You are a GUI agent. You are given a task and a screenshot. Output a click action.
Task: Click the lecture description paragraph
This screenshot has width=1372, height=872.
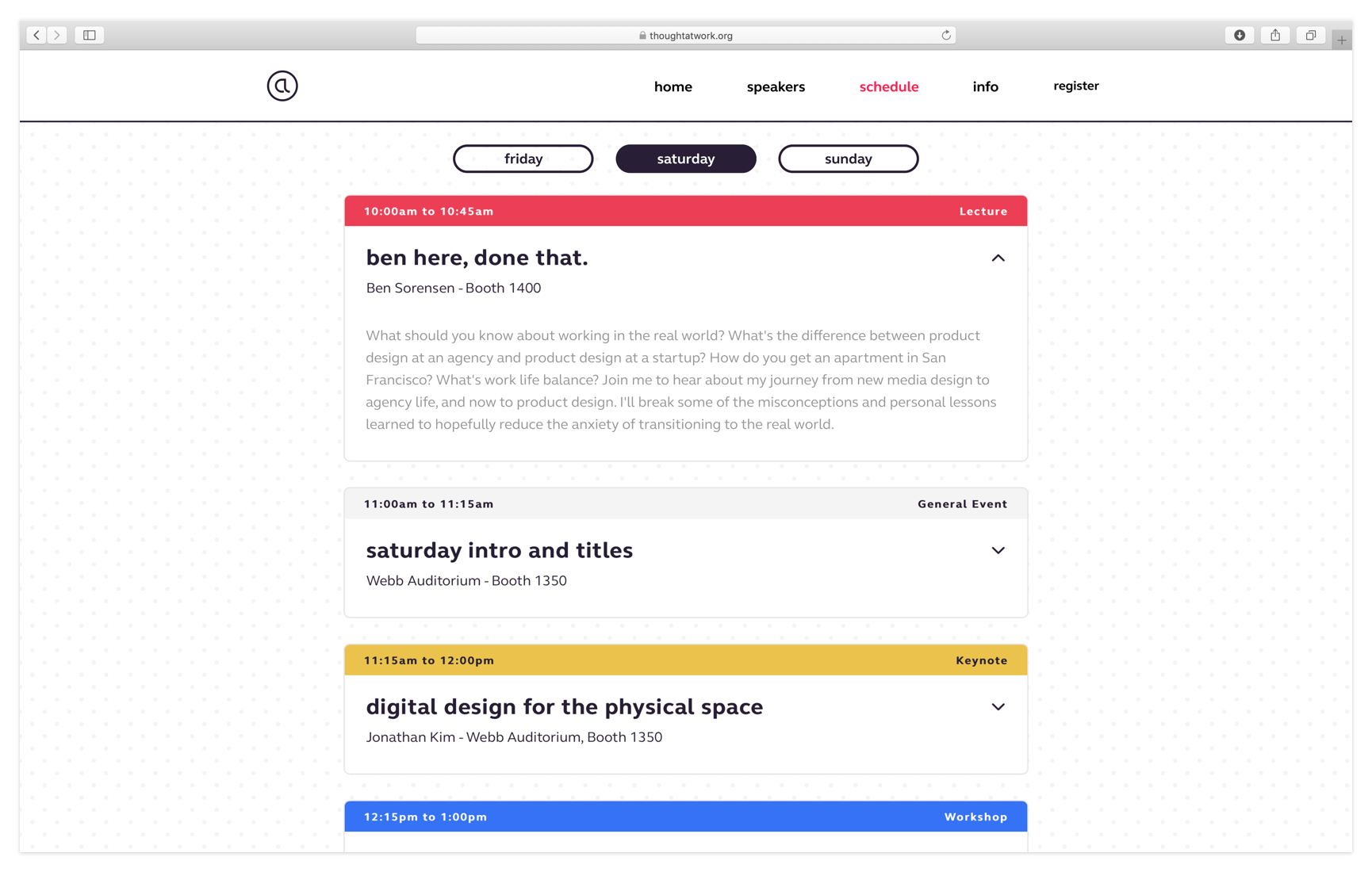[x=682, y=380]
